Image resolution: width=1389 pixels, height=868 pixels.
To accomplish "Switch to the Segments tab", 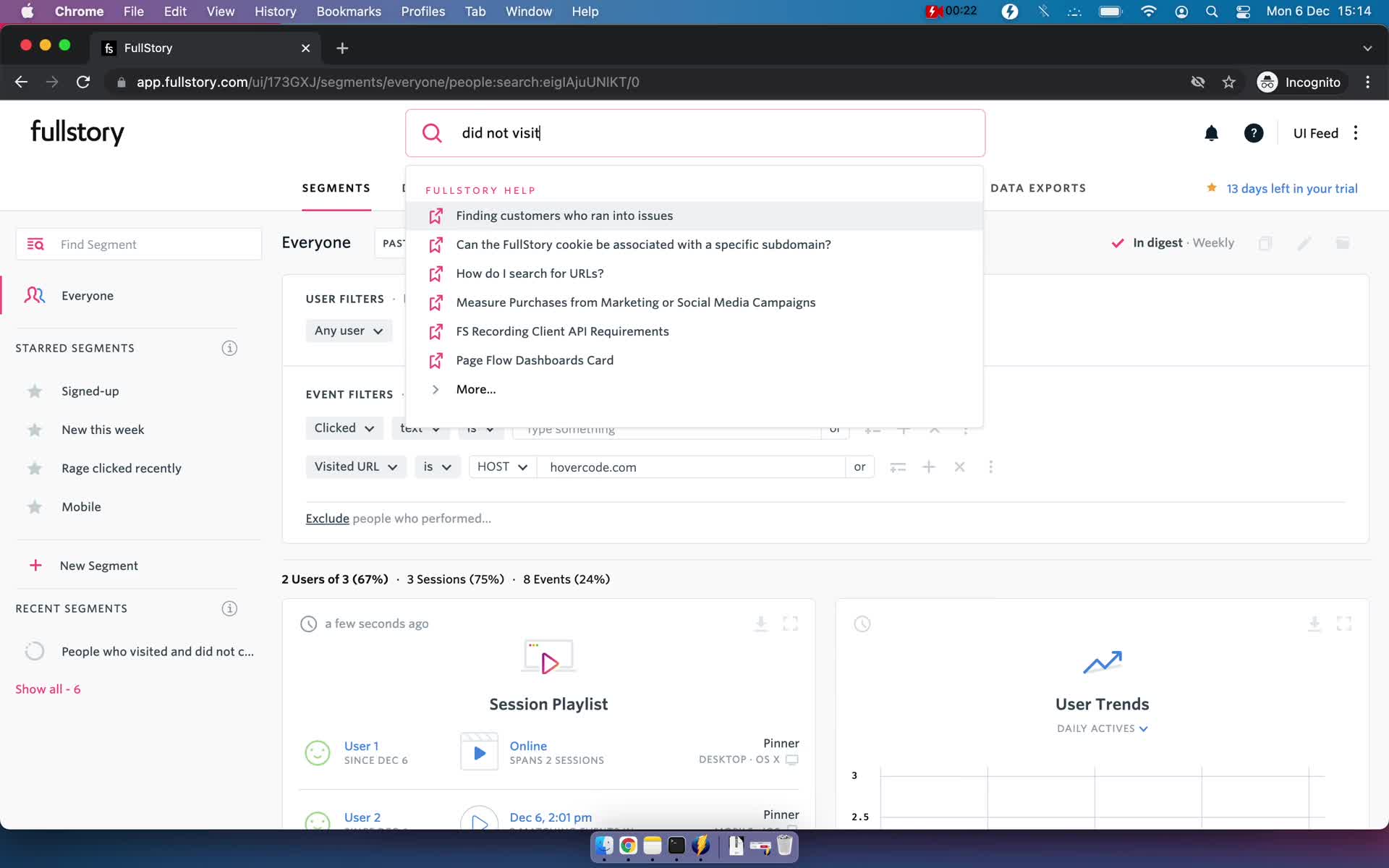I will coord(336,188).
